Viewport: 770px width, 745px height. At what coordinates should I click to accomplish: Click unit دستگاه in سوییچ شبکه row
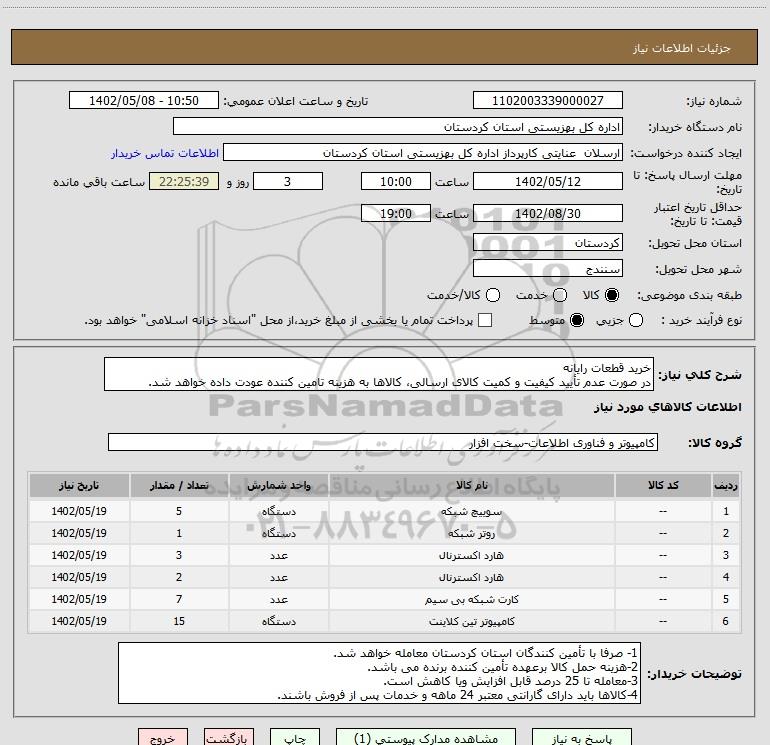(278, 511)
